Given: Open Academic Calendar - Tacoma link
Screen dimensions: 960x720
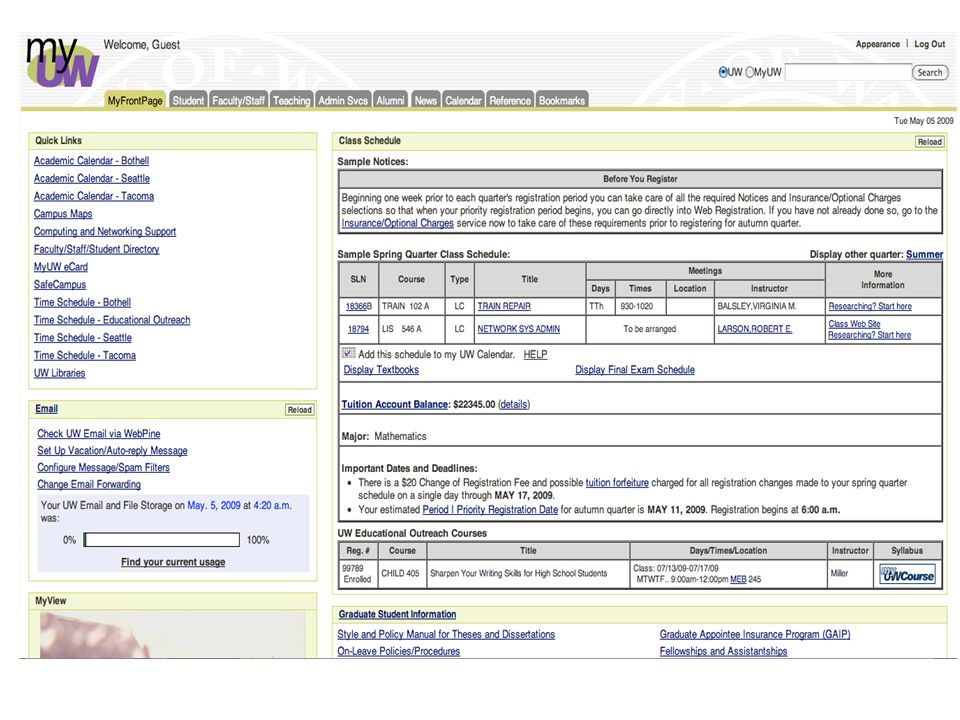Looking at the screenshot, I should (x=94, y=196).
